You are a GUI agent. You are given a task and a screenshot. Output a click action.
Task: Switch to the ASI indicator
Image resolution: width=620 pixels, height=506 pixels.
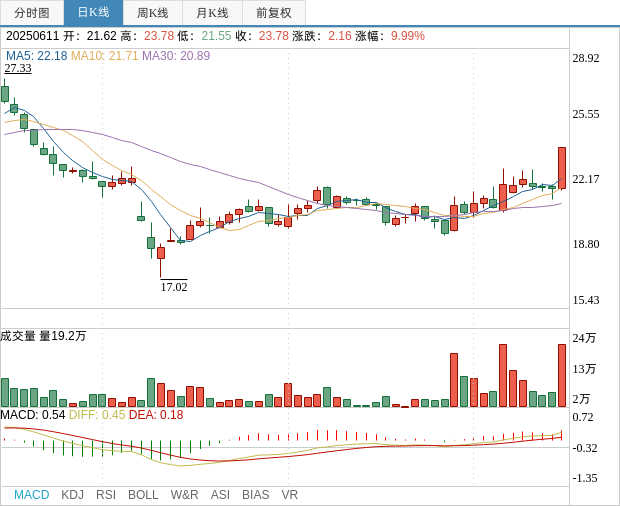220,495
